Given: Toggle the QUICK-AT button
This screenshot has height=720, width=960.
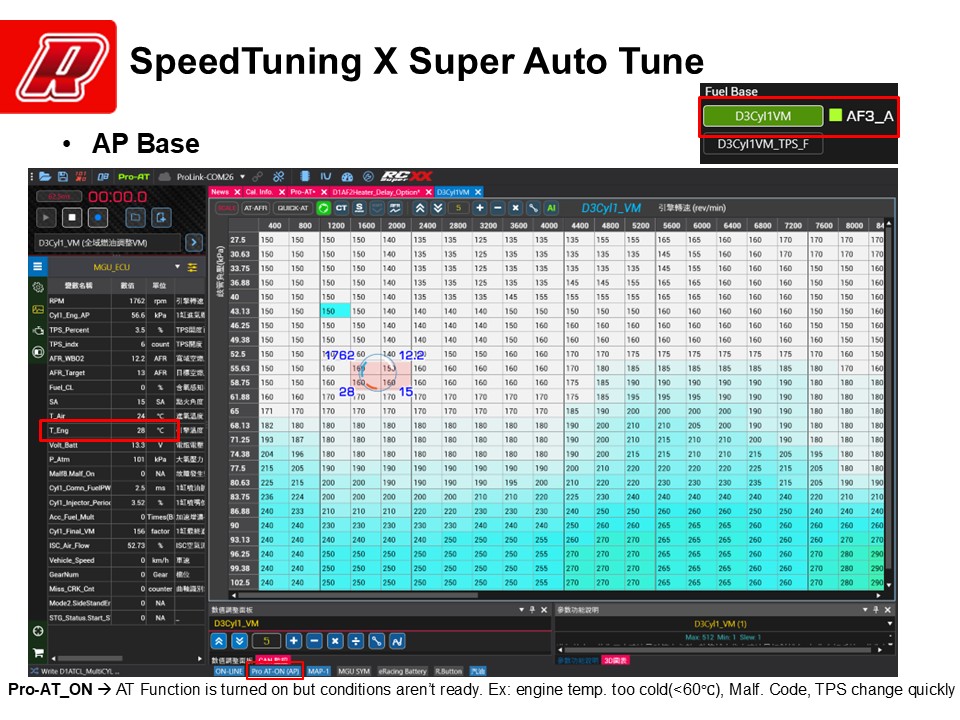Looking at the screenshot, I should (293, 208).
